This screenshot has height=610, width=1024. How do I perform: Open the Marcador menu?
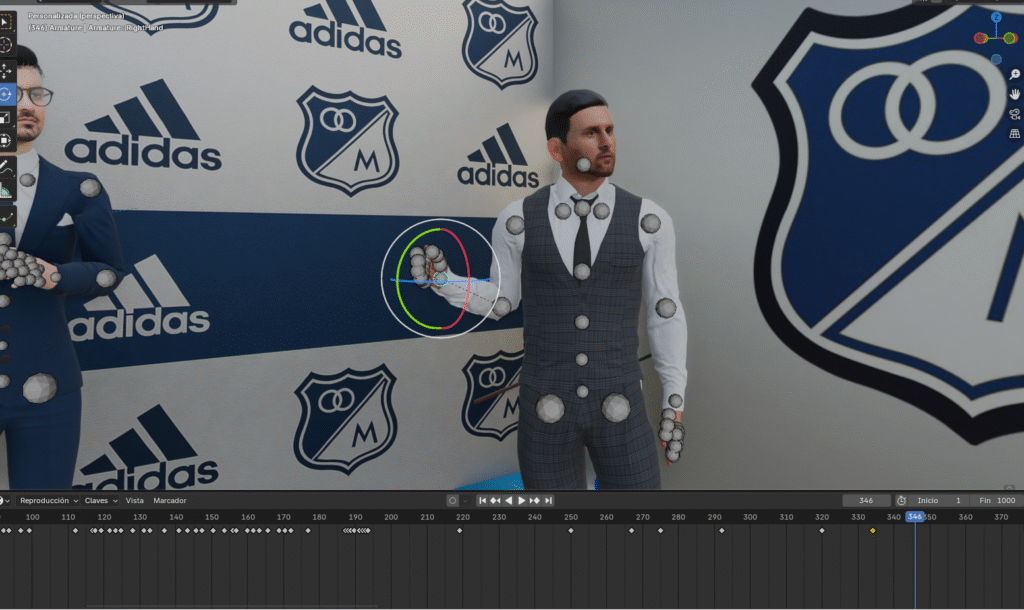[x=170, y=500]
